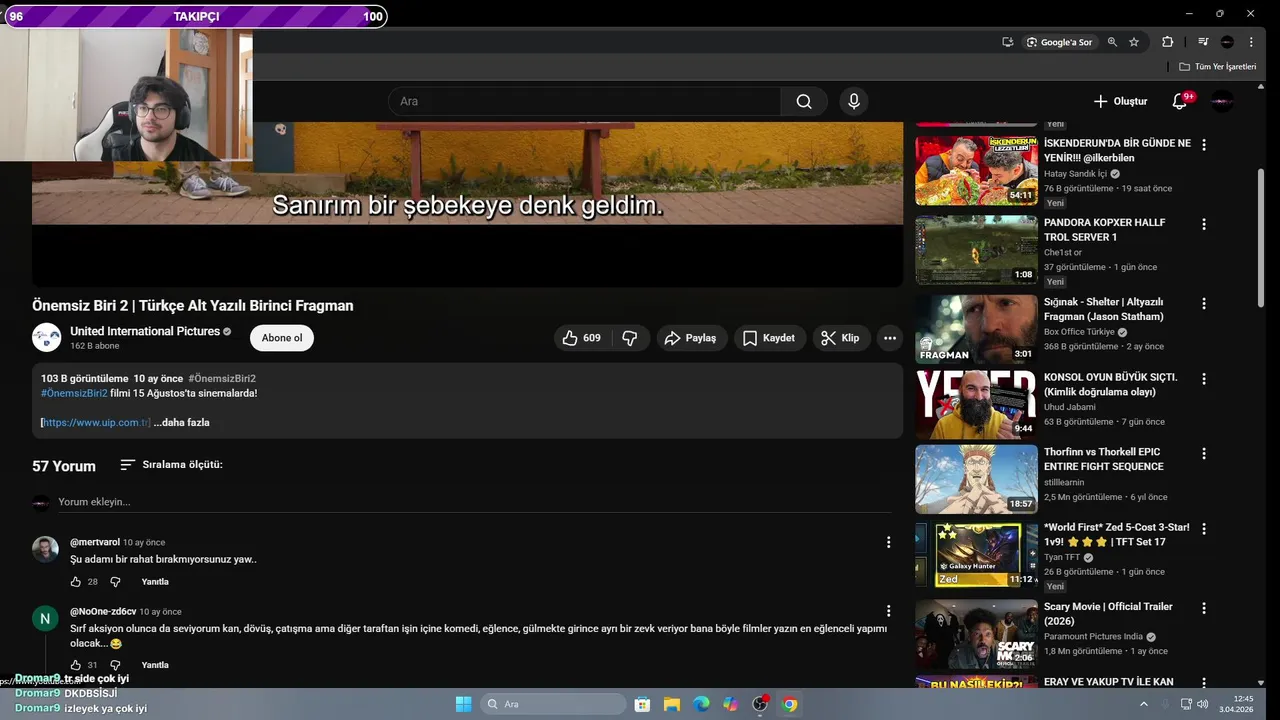Click the Windows taskbar search box
The image size is (1280, 720).
553,704
